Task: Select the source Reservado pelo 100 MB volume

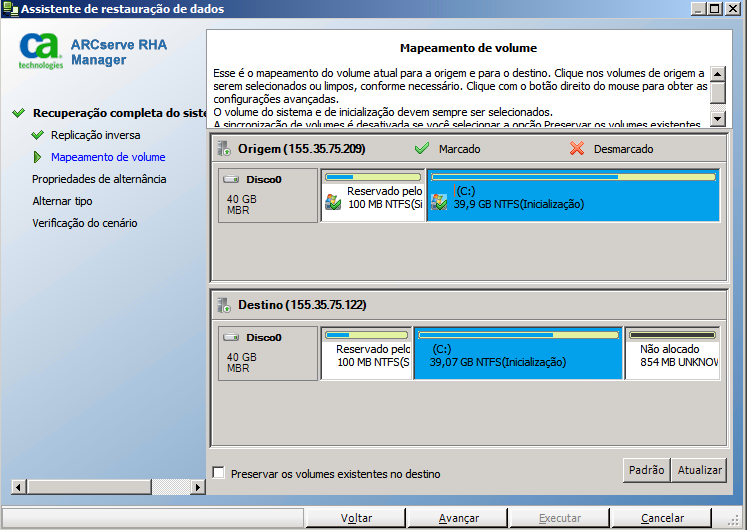Action: pyautogui.click(x=373, y=195)
